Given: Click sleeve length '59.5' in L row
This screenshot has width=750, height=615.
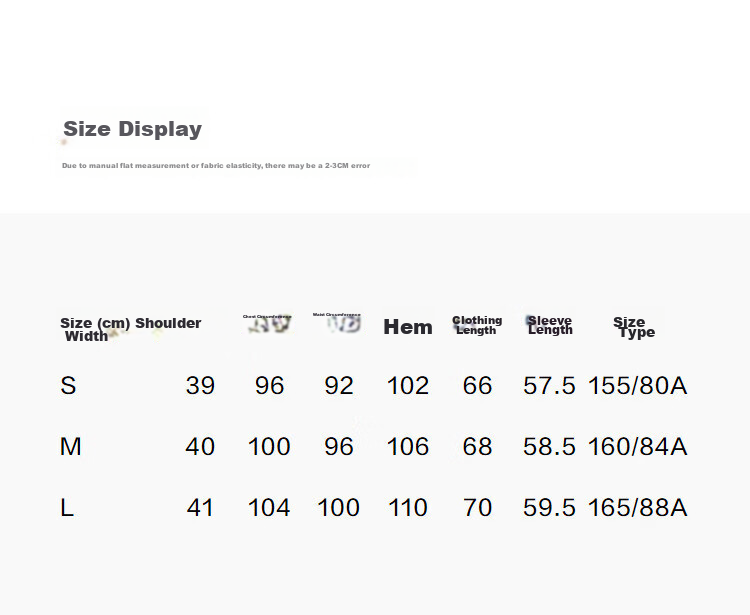Looking at the screenshot, I should [549, 507].
